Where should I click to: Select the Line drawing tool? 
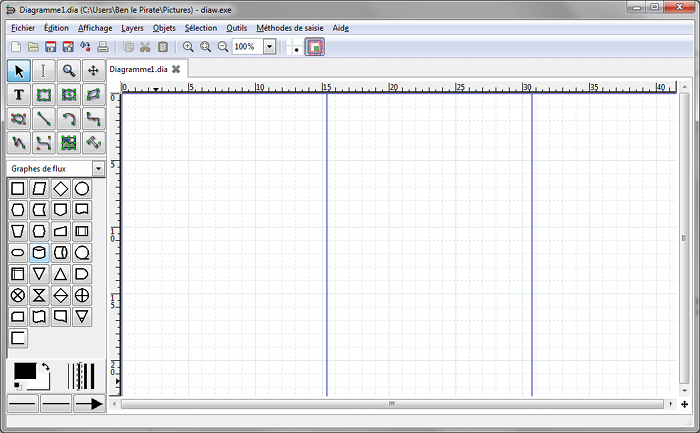(x=43, y=119)
